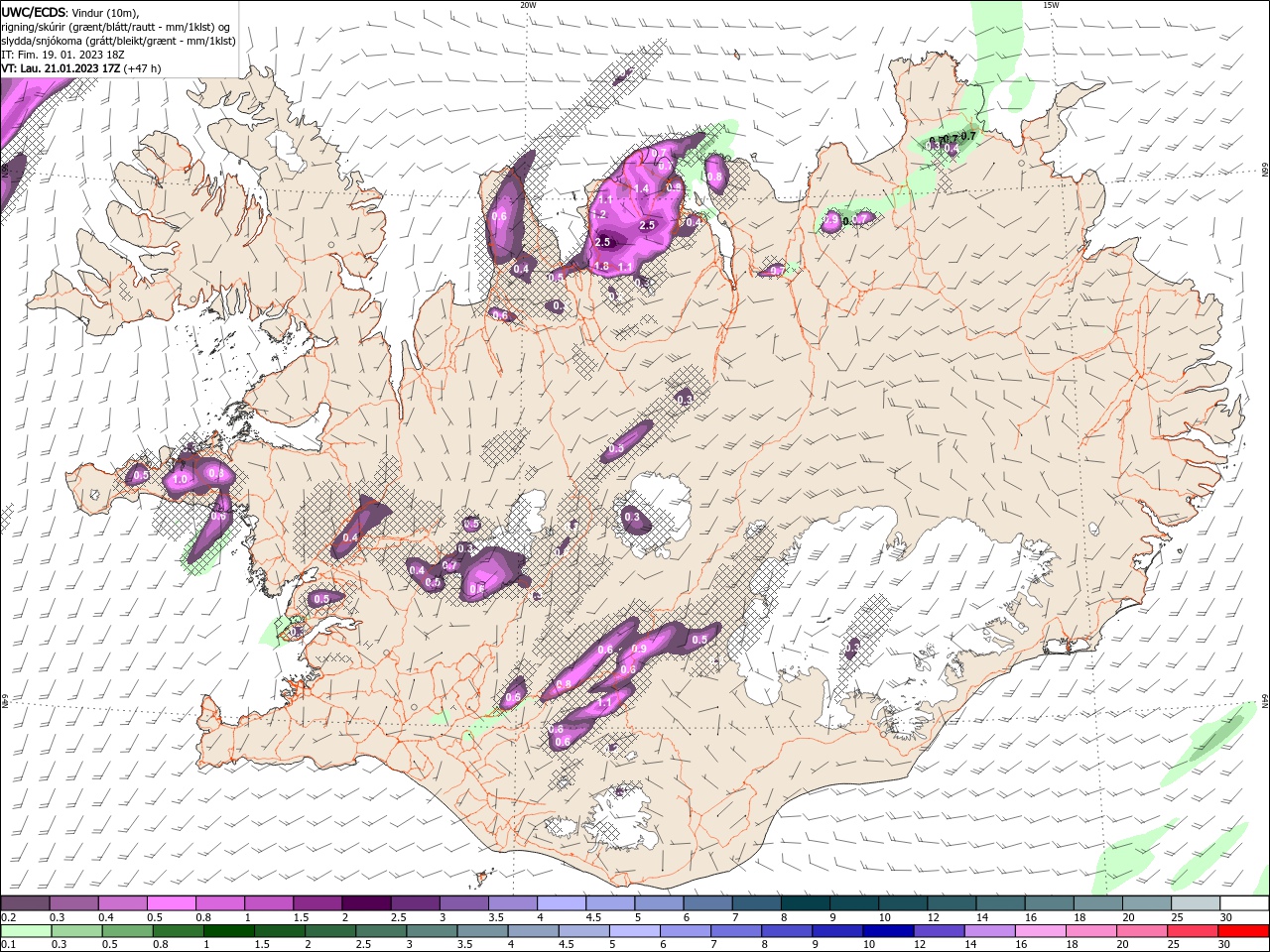
Task: Pick the darkest purple swatch labeled 2
Action: point(366,903)
